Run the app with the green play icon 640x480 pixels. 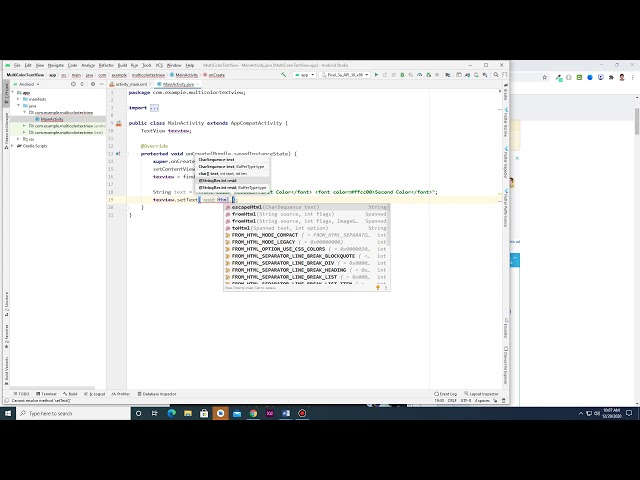tap(376, 75)
